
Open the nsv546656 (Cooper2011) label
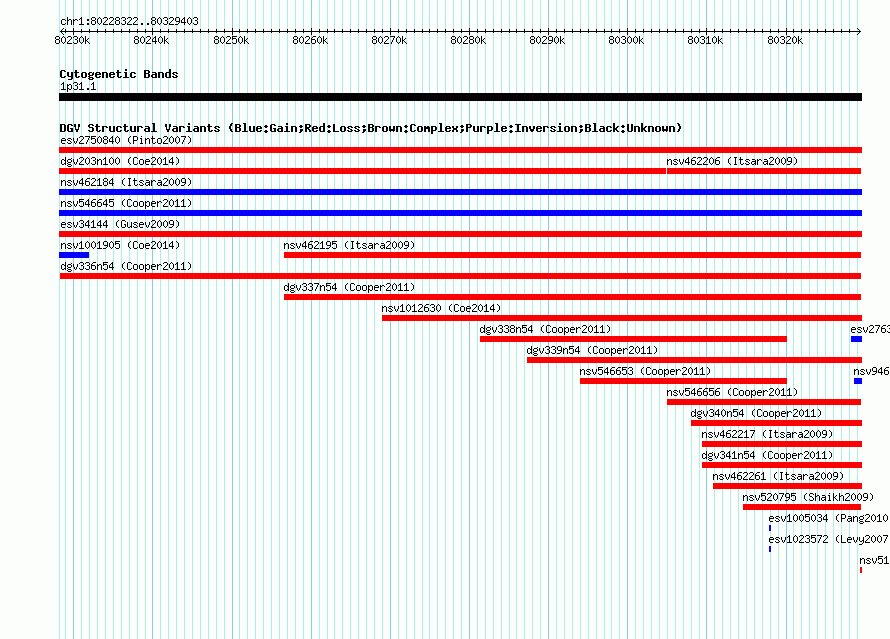coord(732,392)
